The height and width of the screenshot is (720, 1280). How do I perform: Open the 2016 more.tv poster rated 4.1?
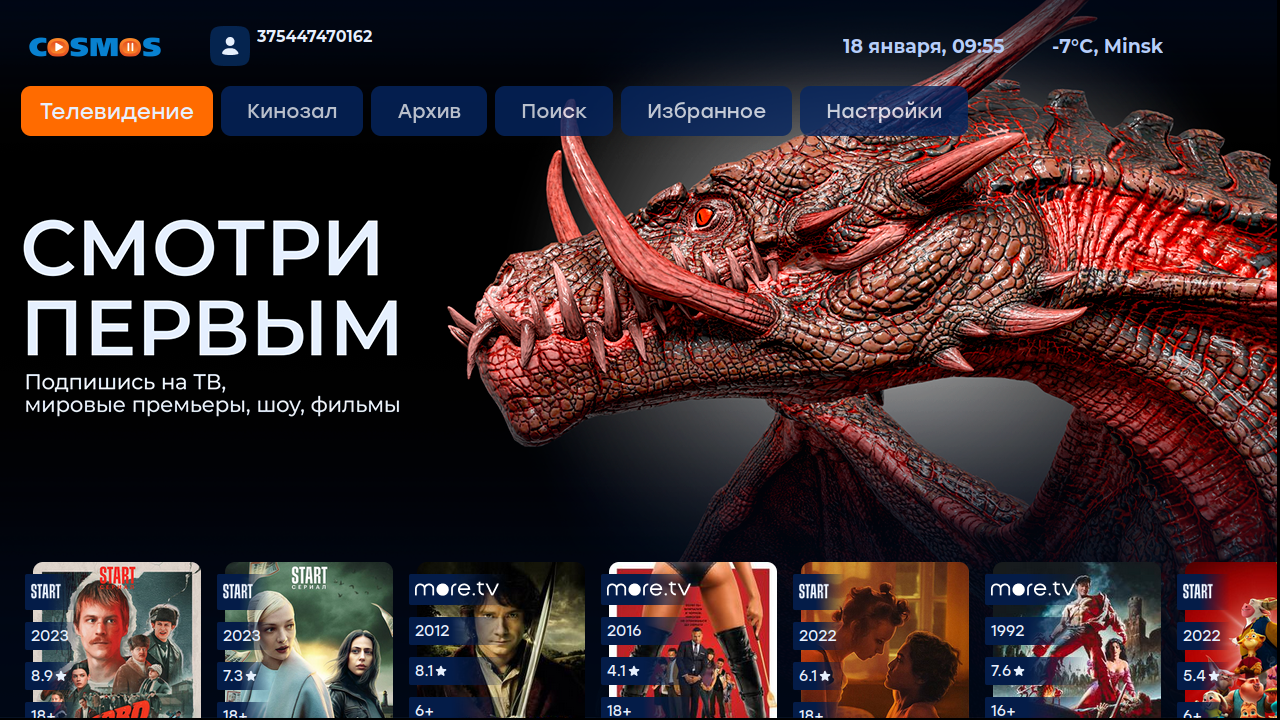pyautogui.click(x=693, y=640)
